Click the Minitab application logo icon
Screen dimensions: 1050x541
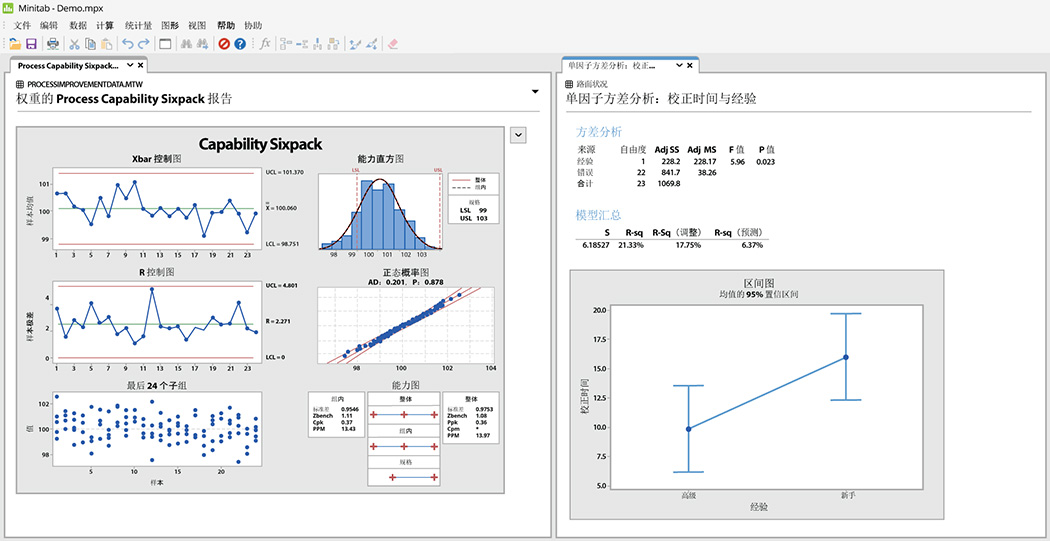click(9, 10)
